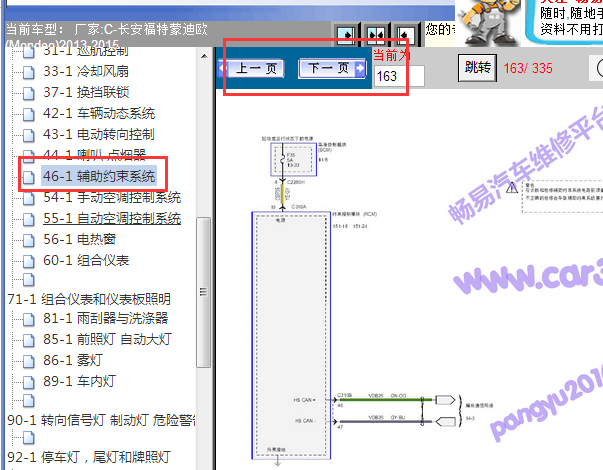This screenshot has width=603, height=470.
Task: Go to previous page with 上一页
Action: click(x=252, y=69)
